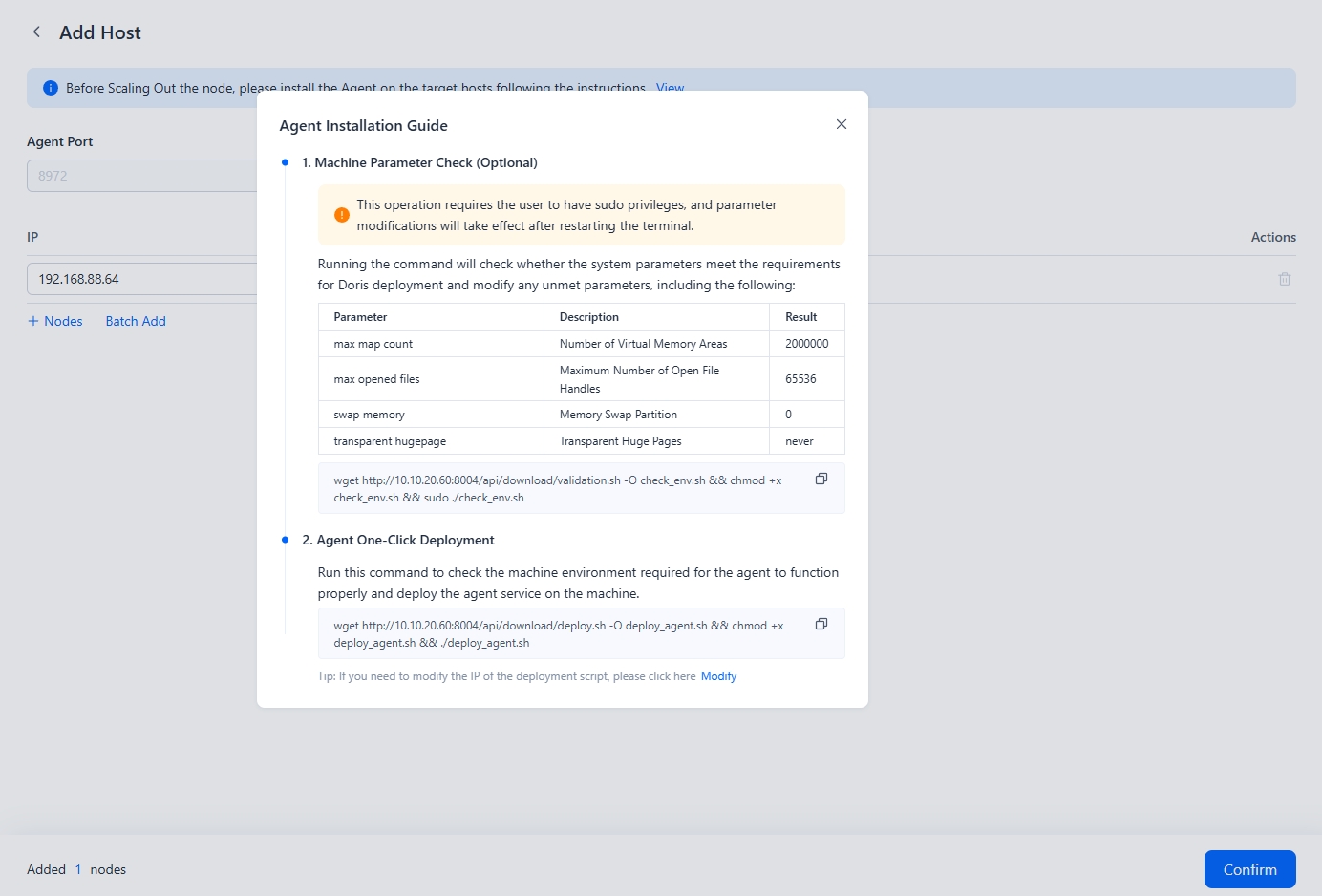
Task: Click the Parameter column header
Action: (360, 316)
